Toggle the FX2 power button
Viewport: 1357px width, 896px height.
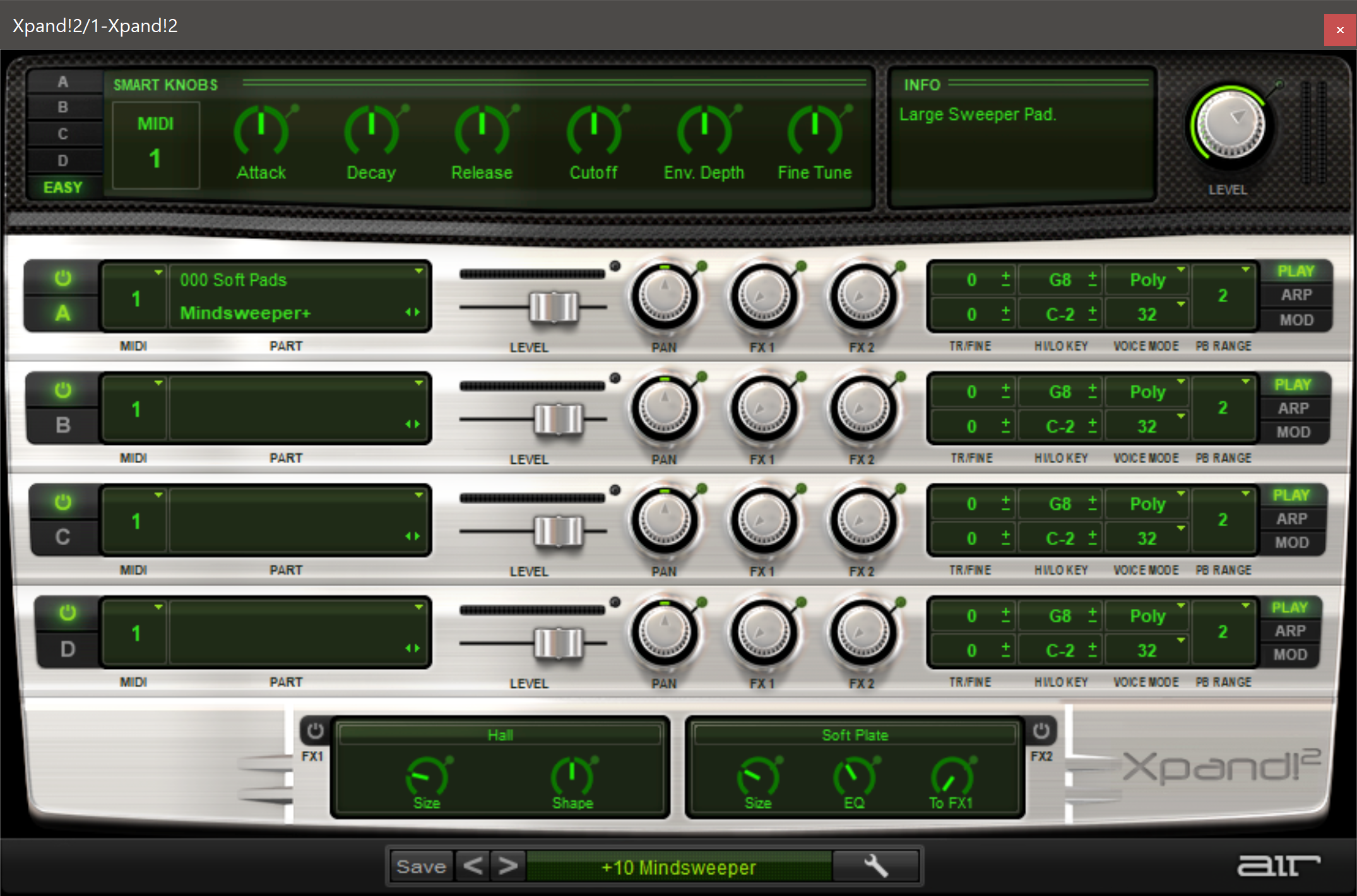click(x=1041, y=731)
